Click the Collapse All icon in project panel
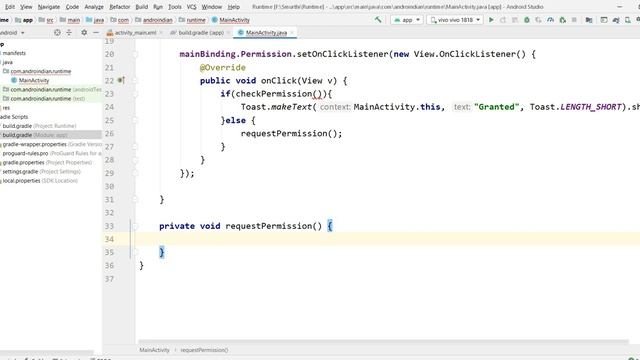Viewport: 640px width, 360px height. (x=69, y=32)
